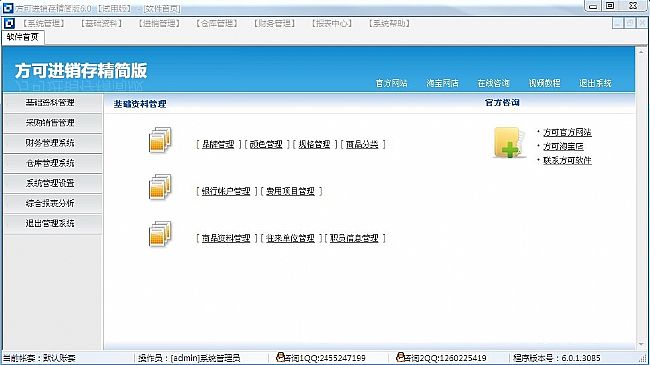Click the app logo icon in title bar
This screenshot has height=365, width=650.
[x=8, y=8]
